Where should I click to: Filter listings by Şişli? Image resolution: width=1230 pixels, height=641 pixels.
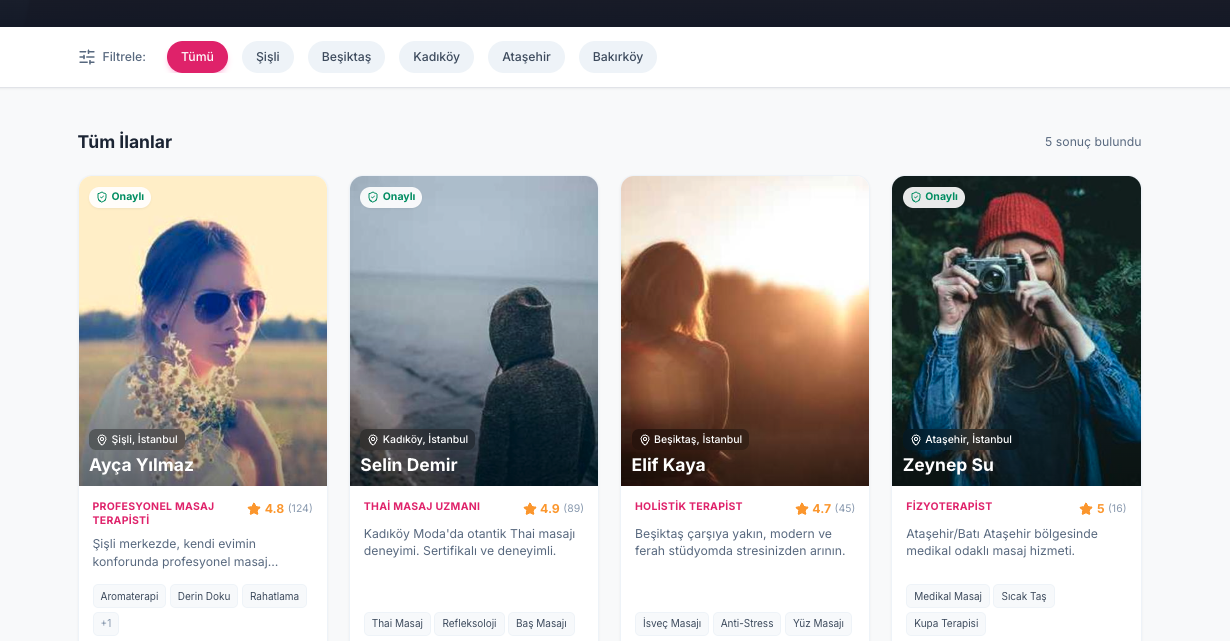[268, 57]
